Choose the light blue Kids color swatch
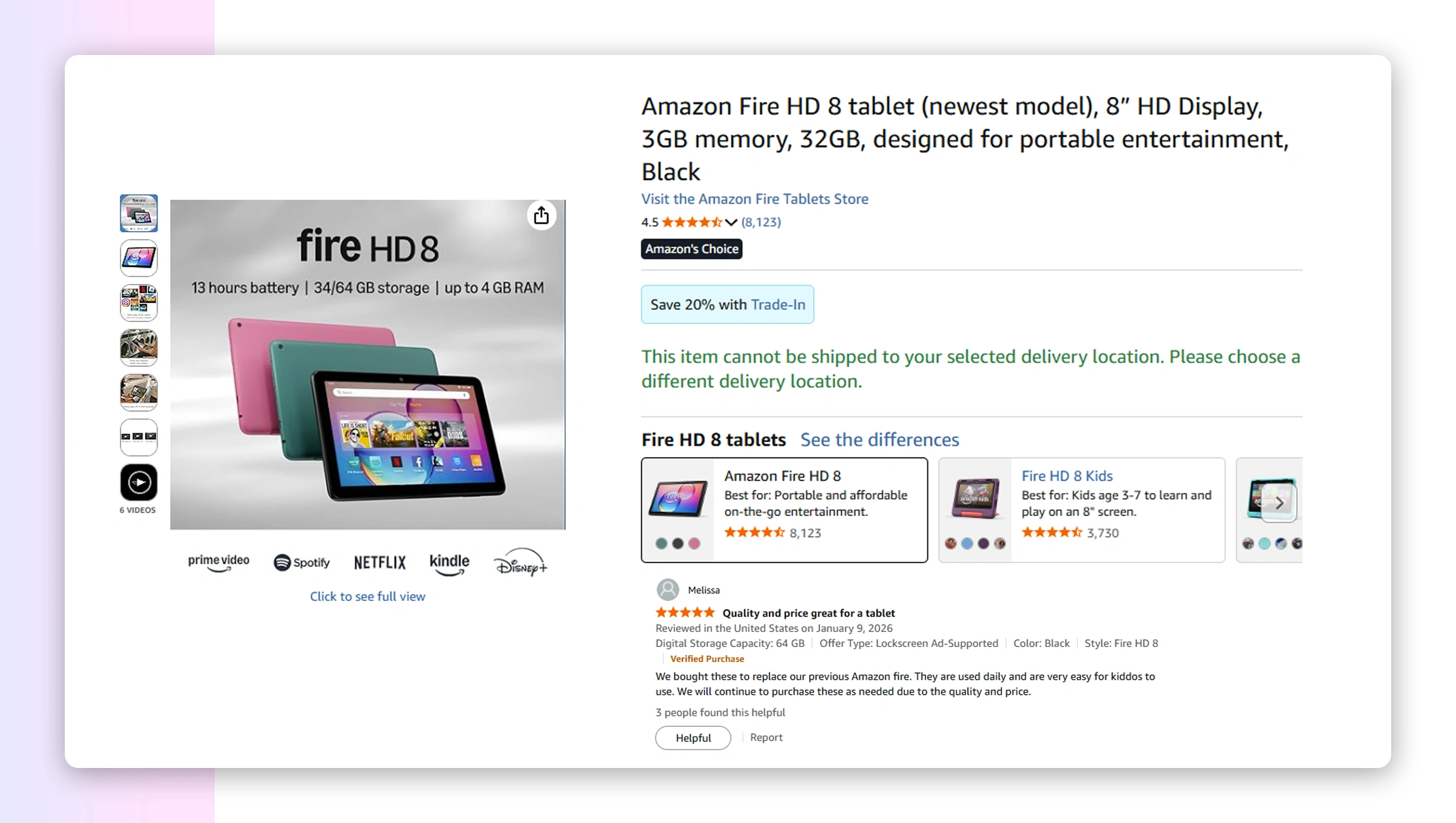1456x823 pixels. (967, 543)
